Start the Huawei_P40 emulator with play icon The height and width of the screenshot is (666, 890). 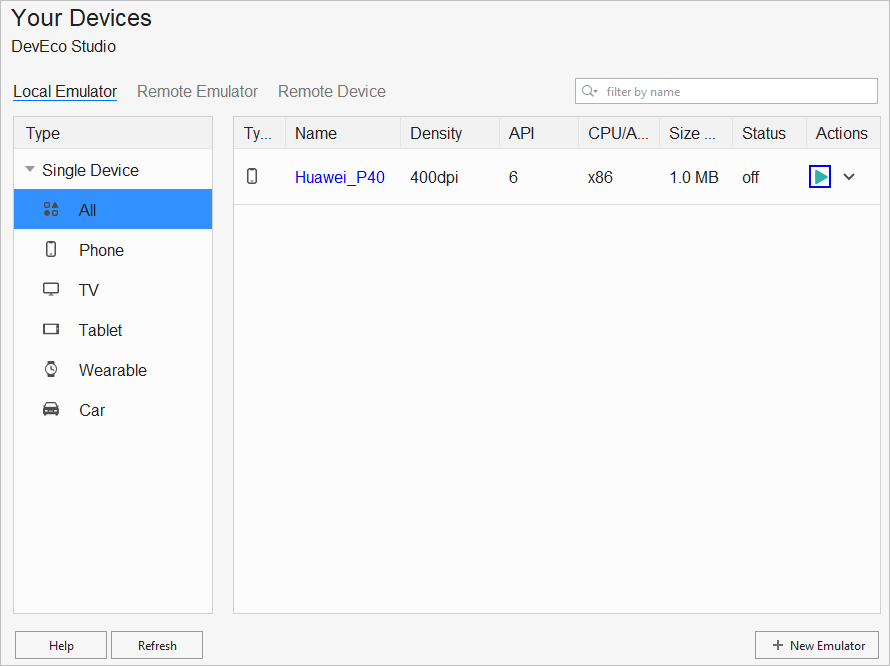820,177
